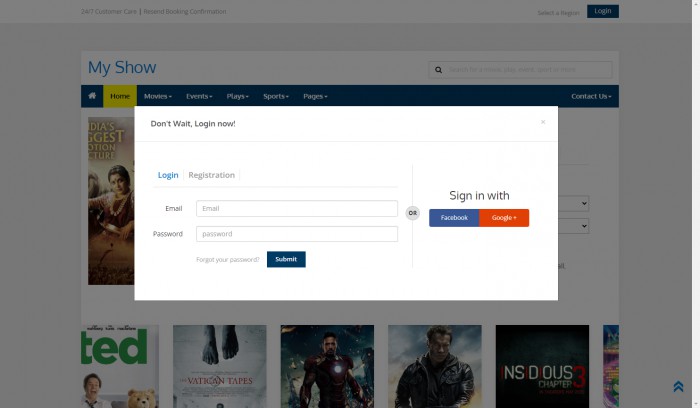Switch to the Registration tab

[x=212, y=175]
